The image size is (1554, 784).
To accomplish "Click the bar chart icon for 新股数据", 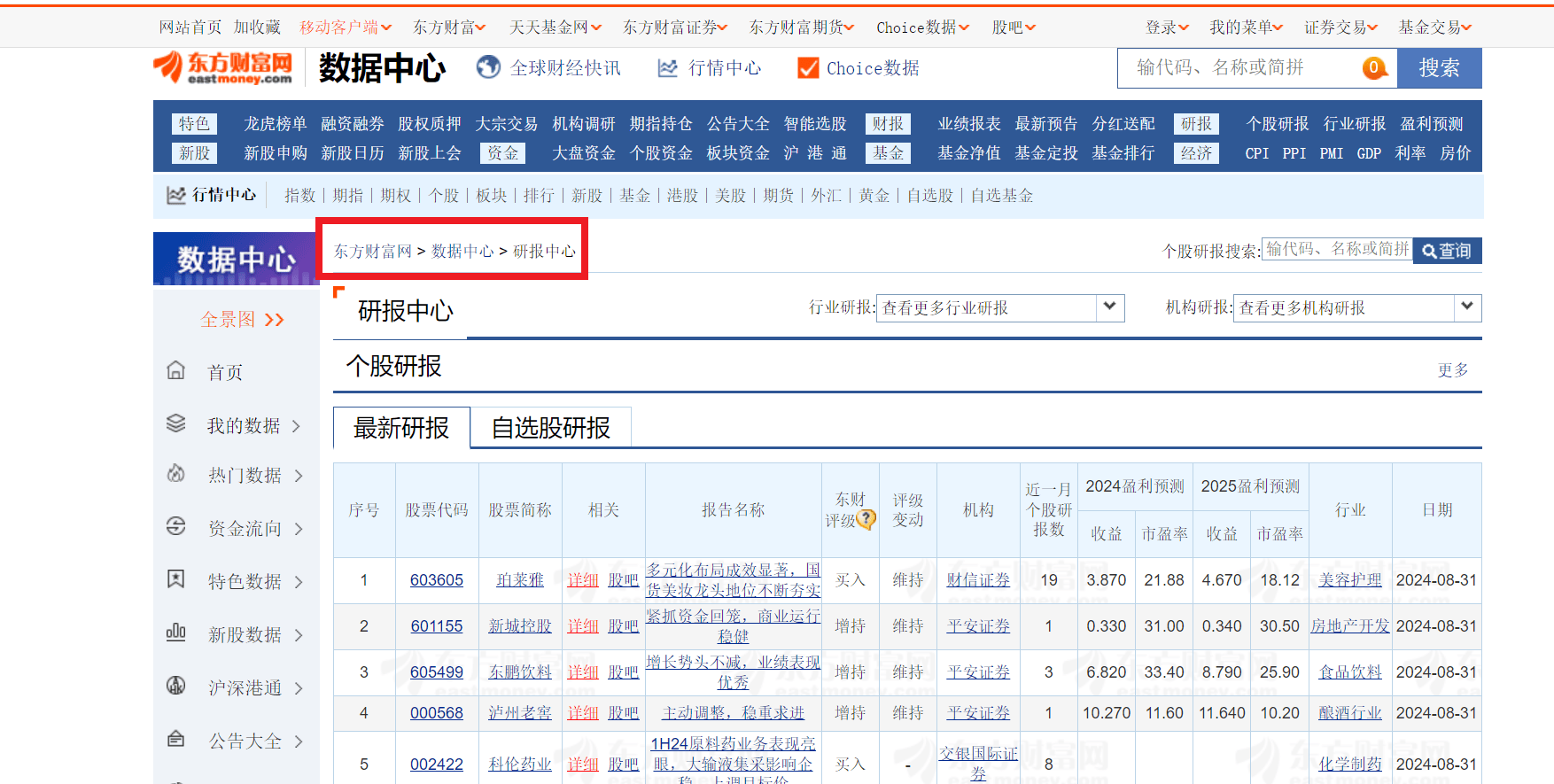I will pyautogui.click(x=176, y=632).
